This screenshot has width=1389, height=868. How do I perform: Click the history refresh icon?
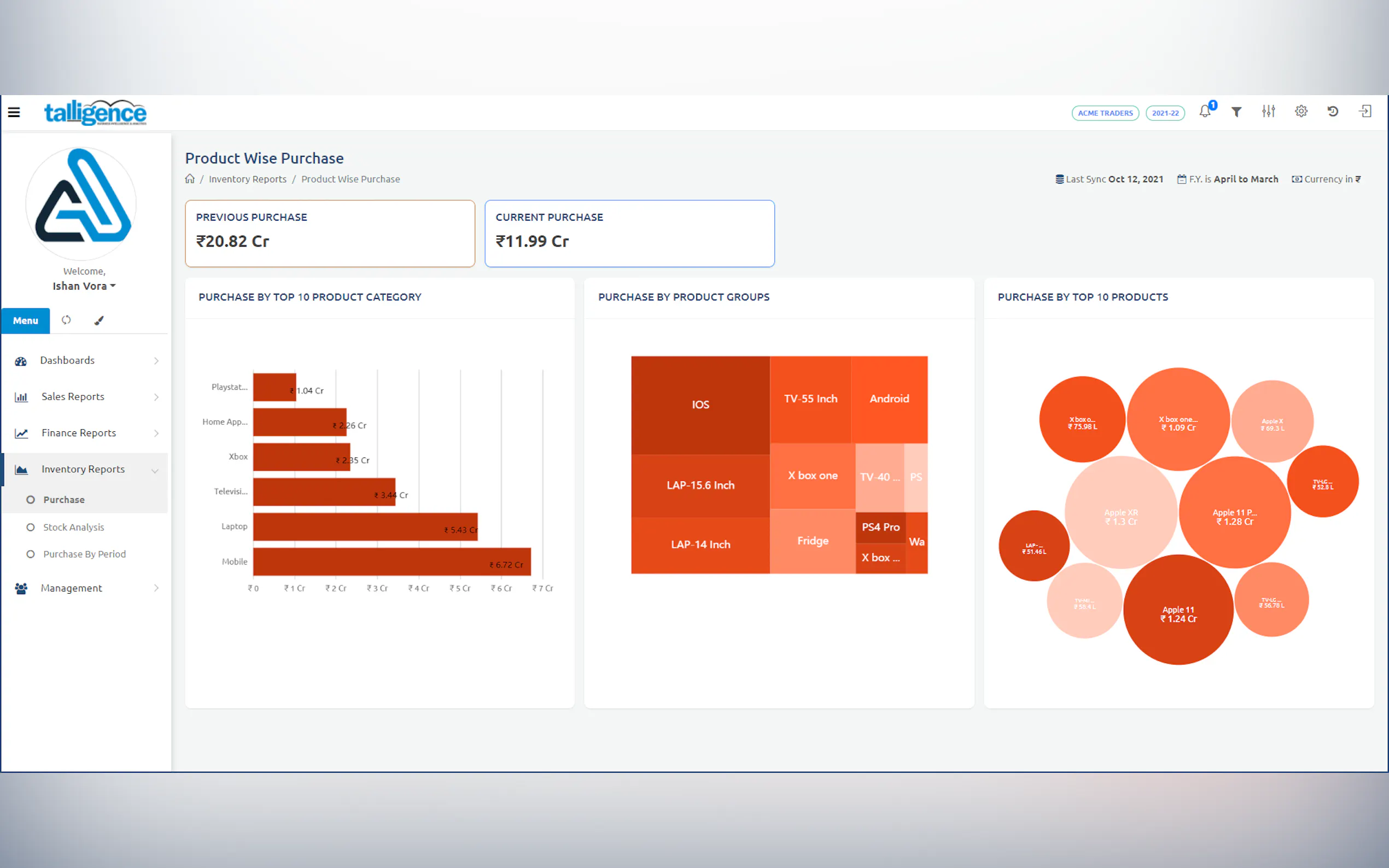click(1333, 112)
